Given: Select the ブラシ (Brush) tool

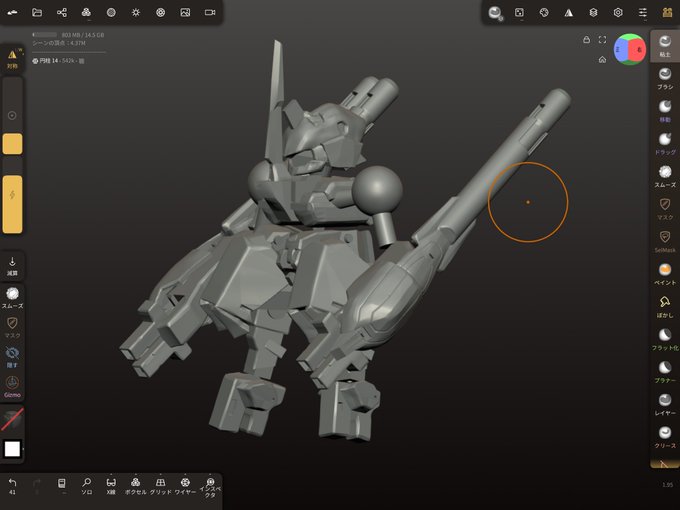Looking at the screenshot, I should tap(665, 78).
